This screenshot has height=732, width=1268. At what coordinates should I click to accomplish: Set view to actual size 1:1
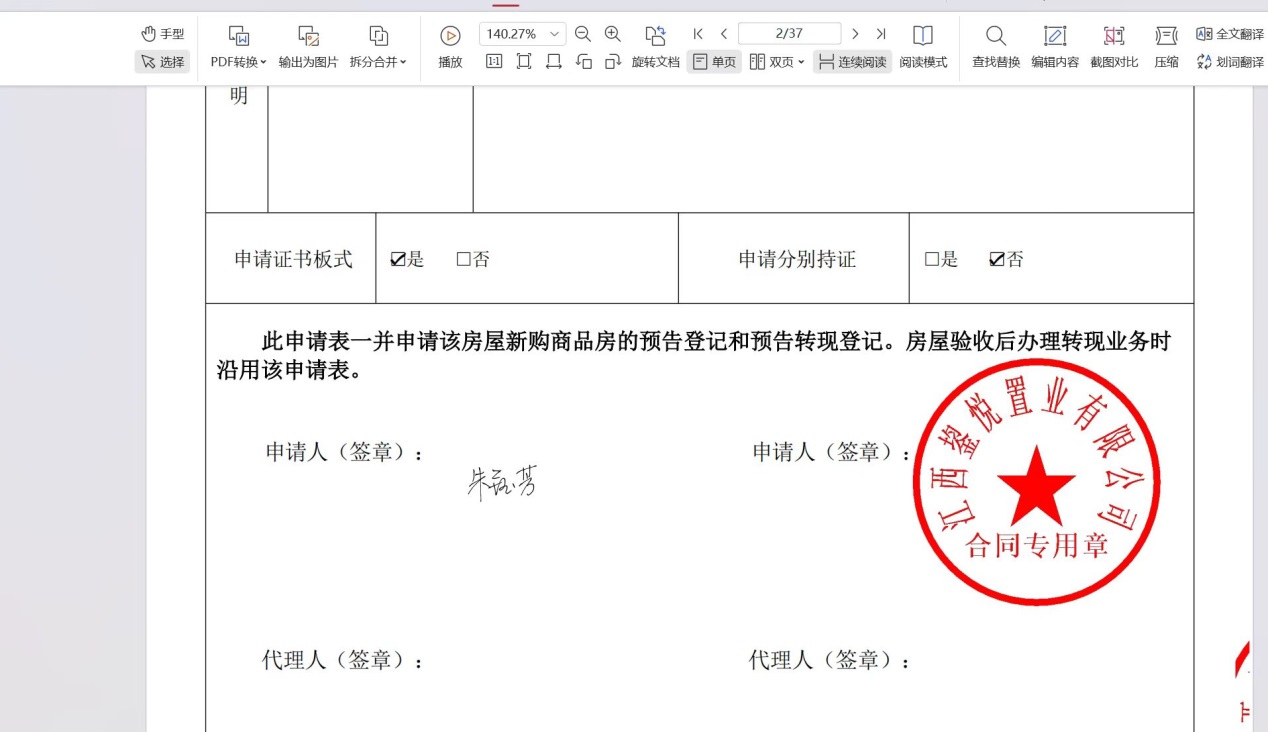pos(494,62)
